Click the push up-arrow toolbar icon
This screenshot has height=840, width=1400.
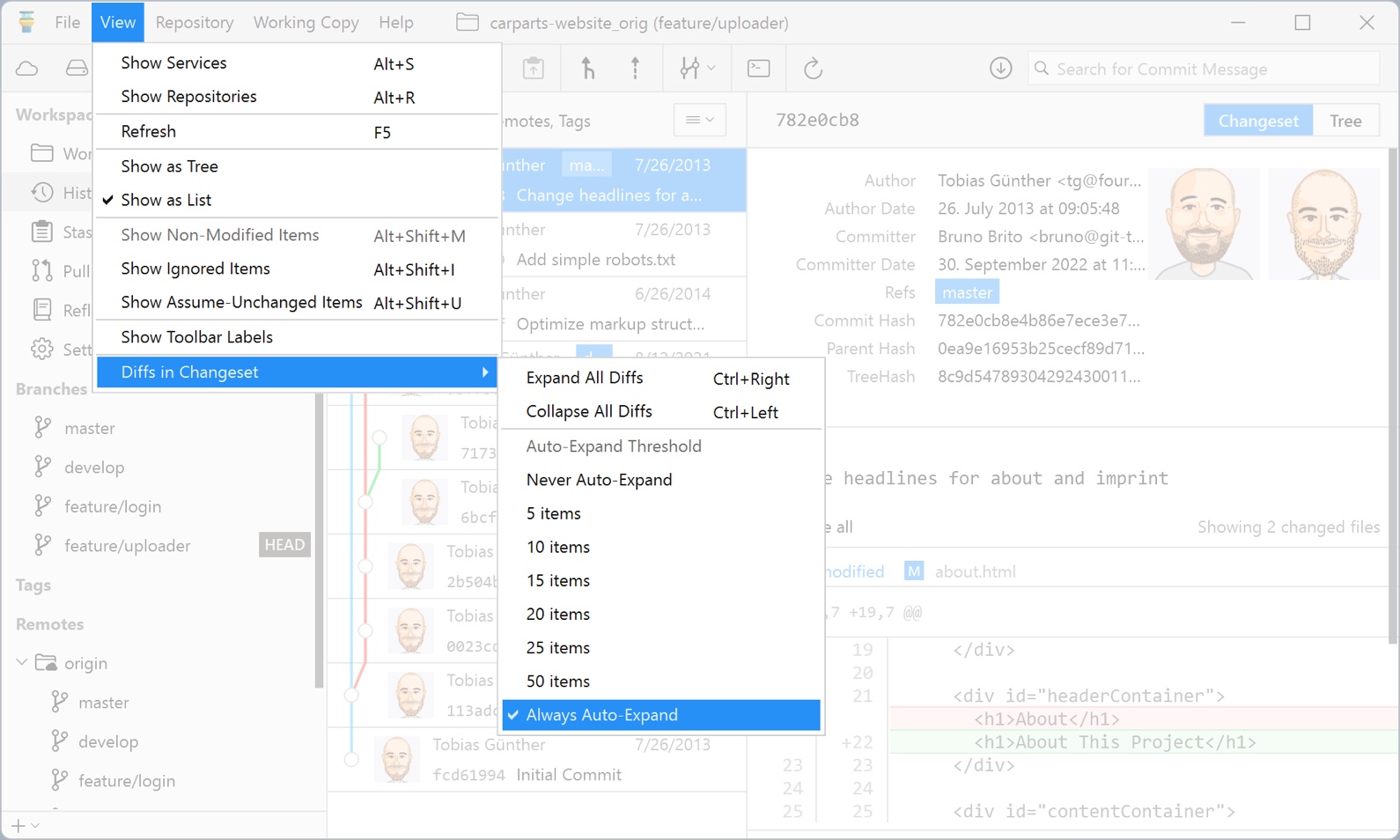[635, 69]
